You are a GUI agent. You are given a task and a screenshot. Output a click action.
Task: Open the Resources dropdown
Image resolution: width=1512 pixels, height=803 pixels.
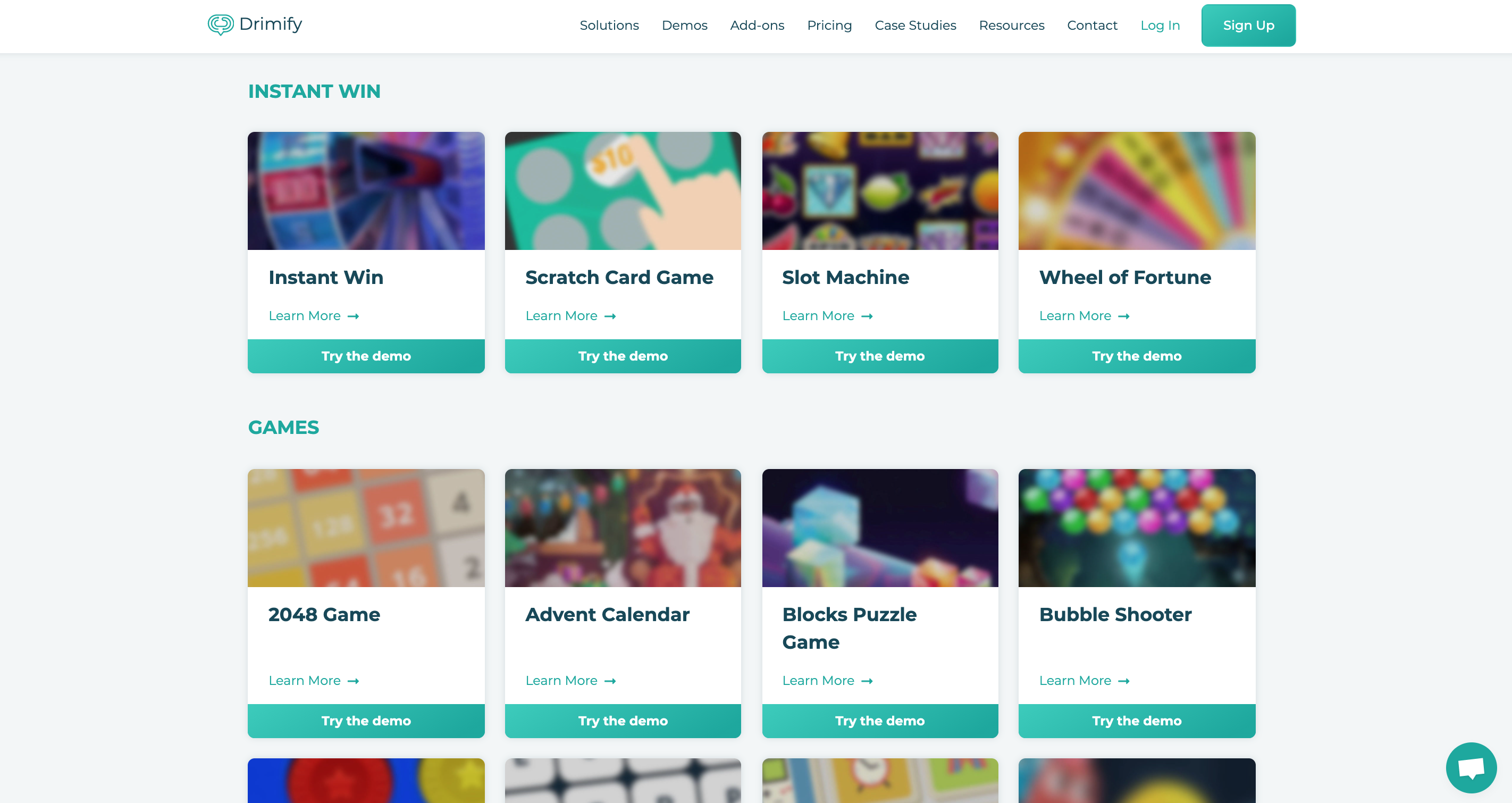point(1011,26)
